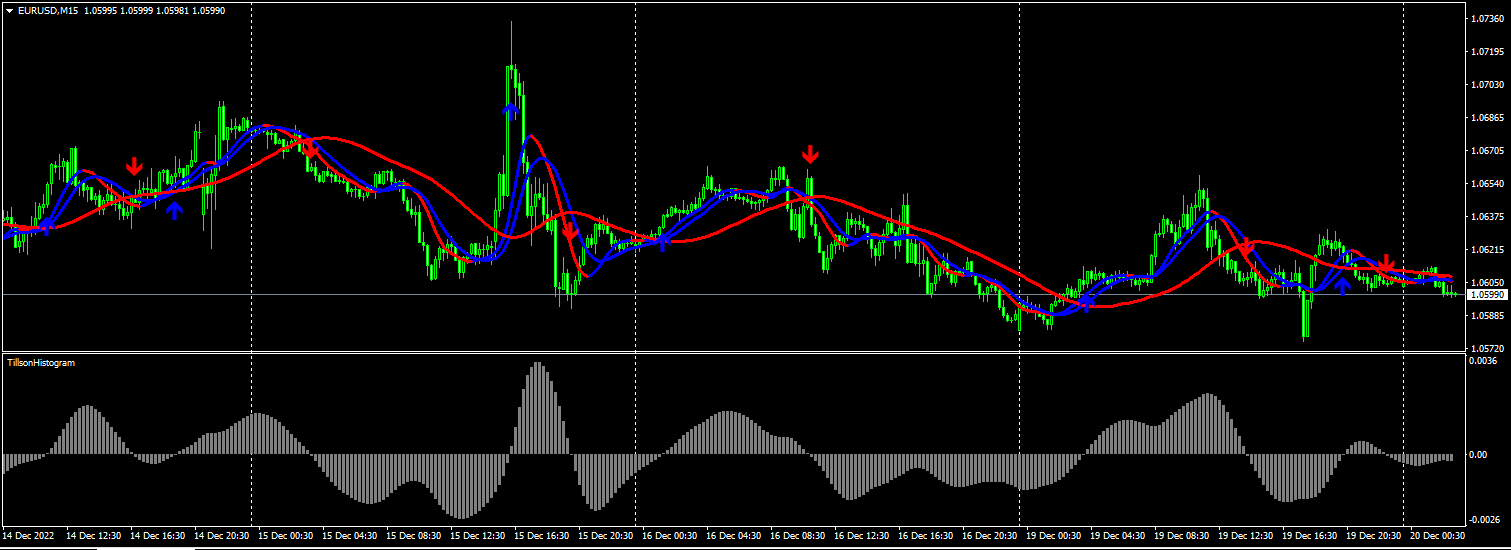Click the 19 Dec 16:30 time label

(x=1310, y=536)
